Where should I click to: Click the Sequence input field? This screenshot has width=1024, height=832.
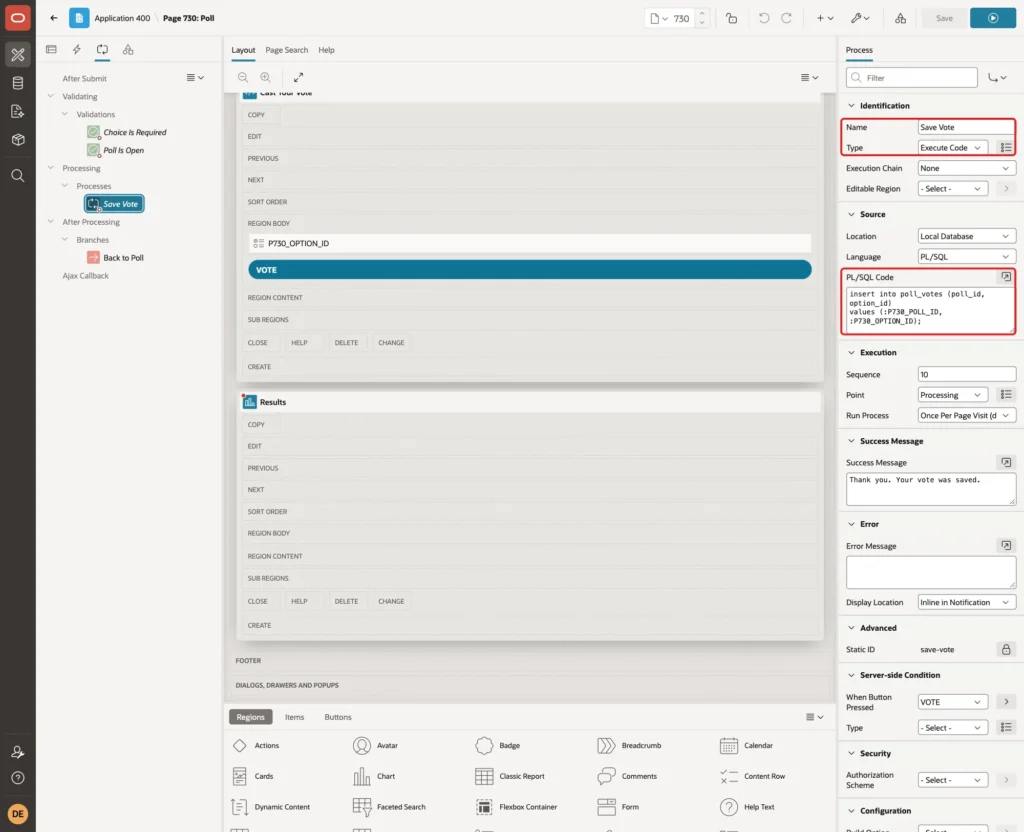966,374
